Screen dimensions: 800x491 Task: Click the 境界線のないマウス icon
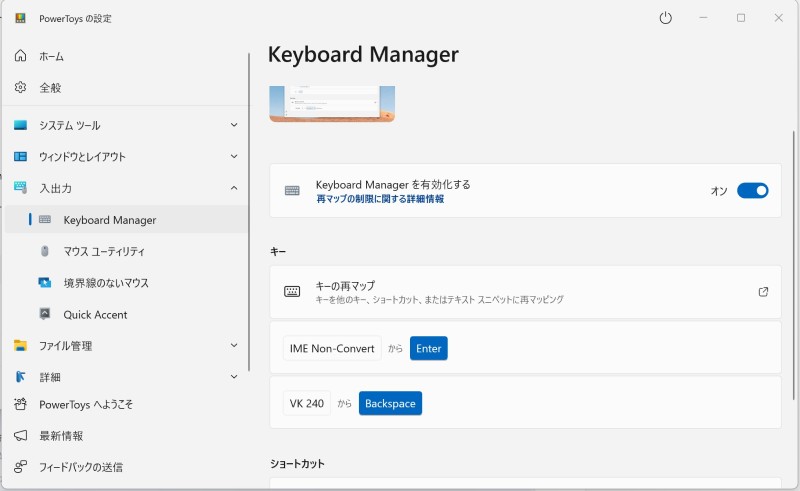click(x=45, y=282)
